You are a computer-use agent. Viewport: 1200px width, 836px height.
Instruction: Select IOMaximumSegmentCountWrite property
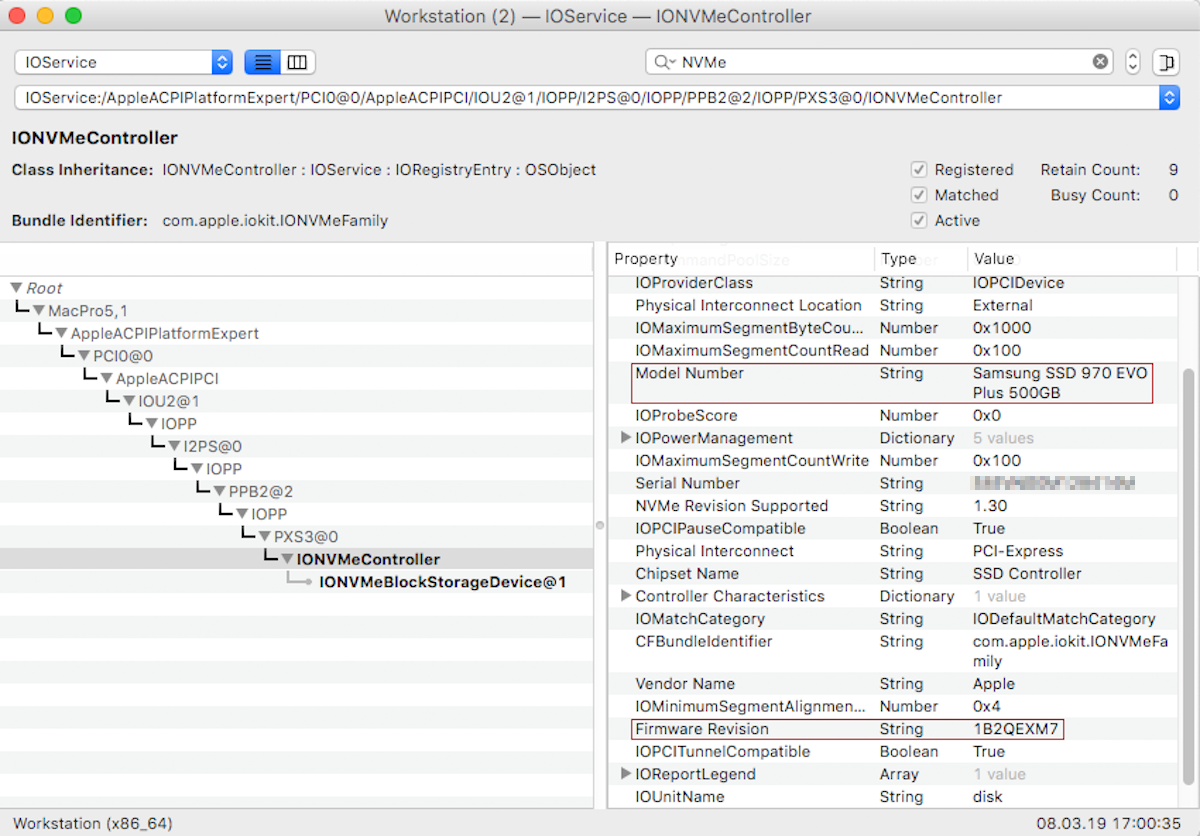click(893, 461)
